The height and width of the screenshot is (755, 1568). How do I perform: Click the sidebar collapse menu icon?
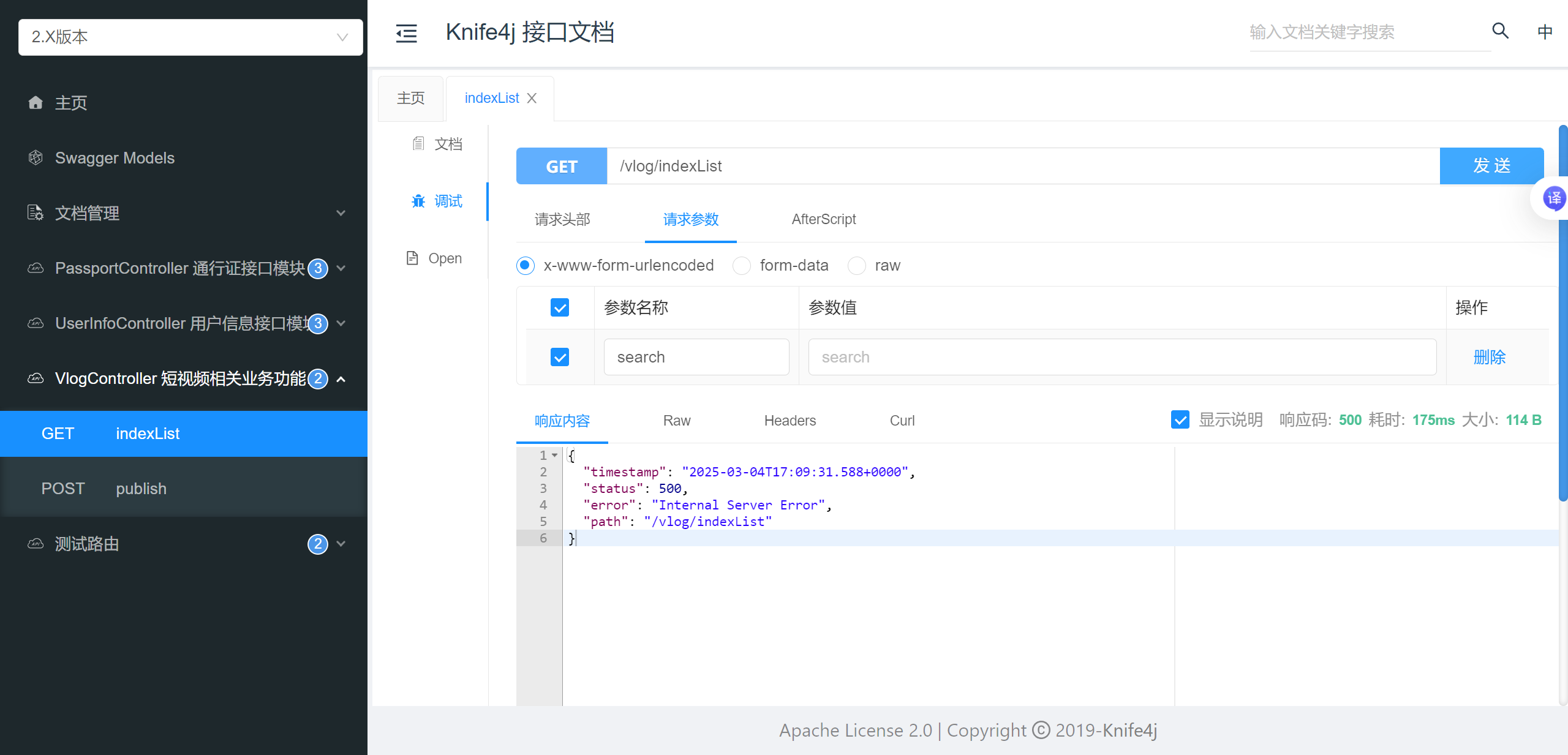406,33
